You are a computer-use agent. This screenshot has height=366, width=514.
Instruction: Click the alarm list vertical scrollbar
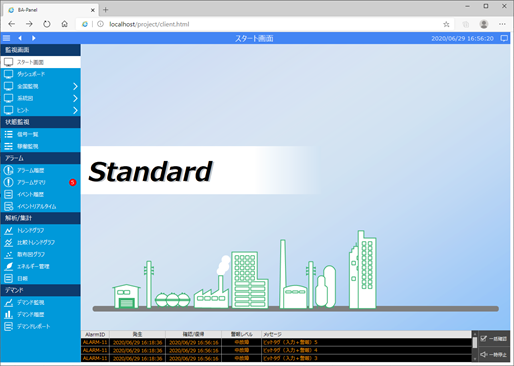click(475, 346)
